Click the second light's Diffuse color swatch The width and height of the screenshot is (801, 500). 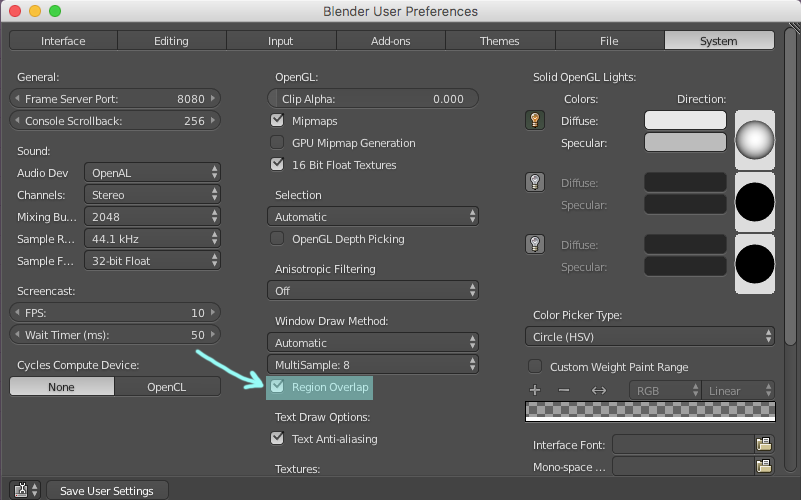(685, 182)
